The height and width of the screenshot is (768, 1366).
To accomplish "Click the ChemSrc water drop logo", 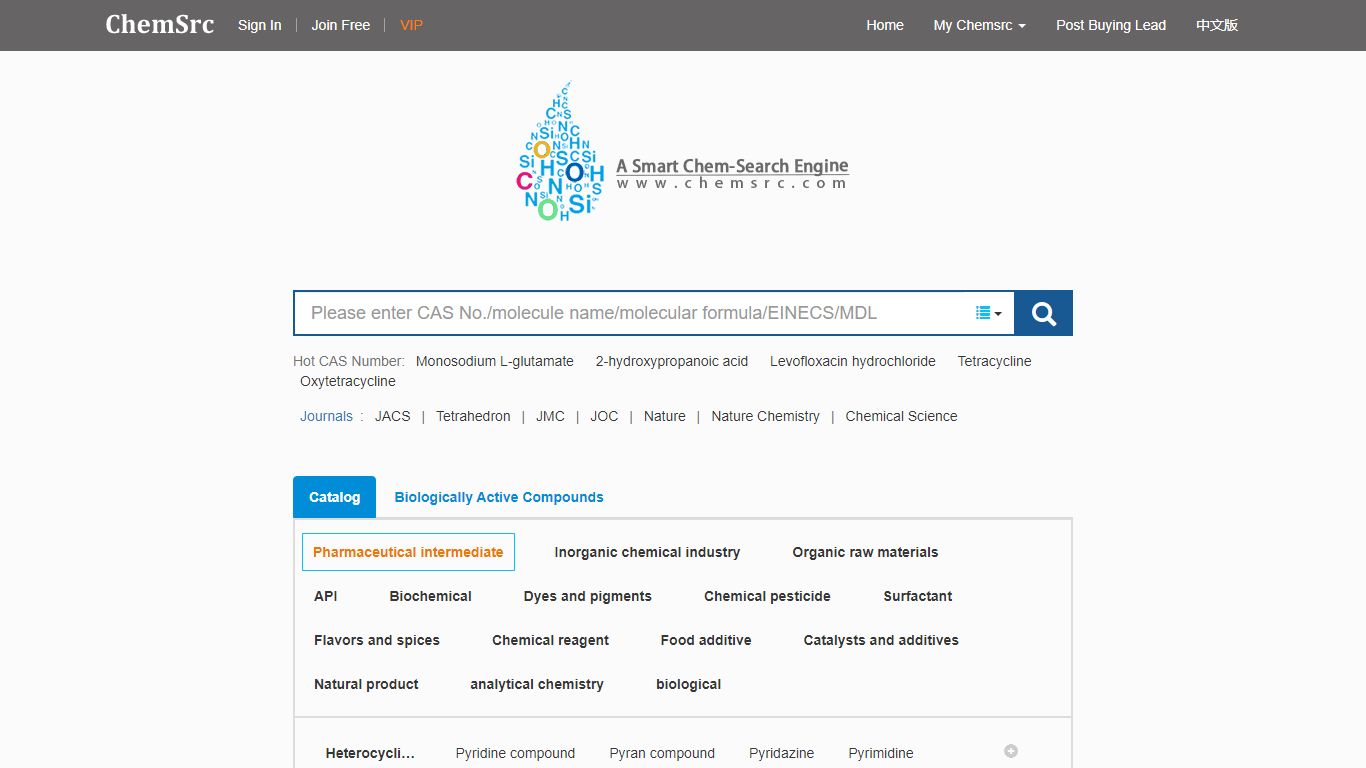I will pos(561,152).
